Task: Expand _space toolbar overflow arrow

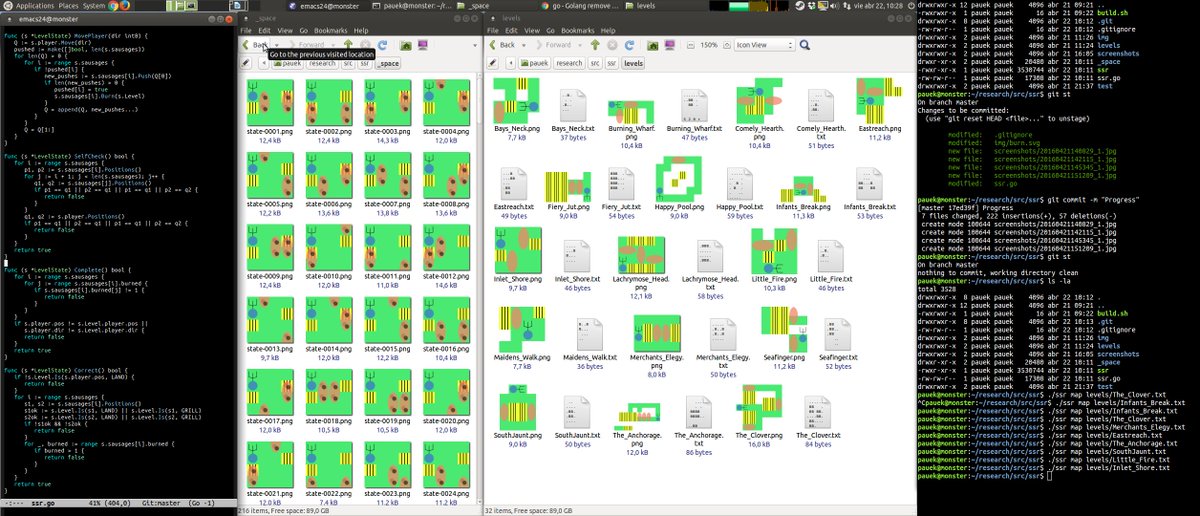Action: (475, 45)
